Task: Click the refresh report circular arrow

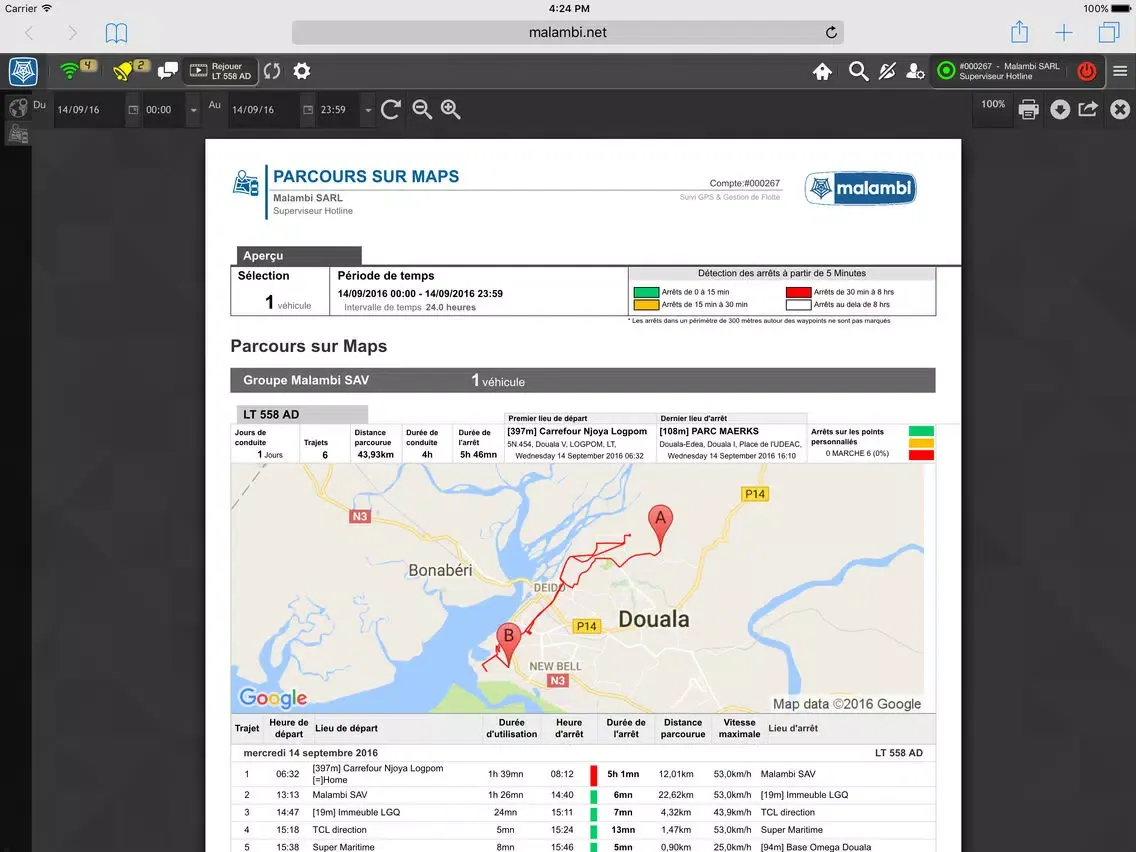Action: 390,109
